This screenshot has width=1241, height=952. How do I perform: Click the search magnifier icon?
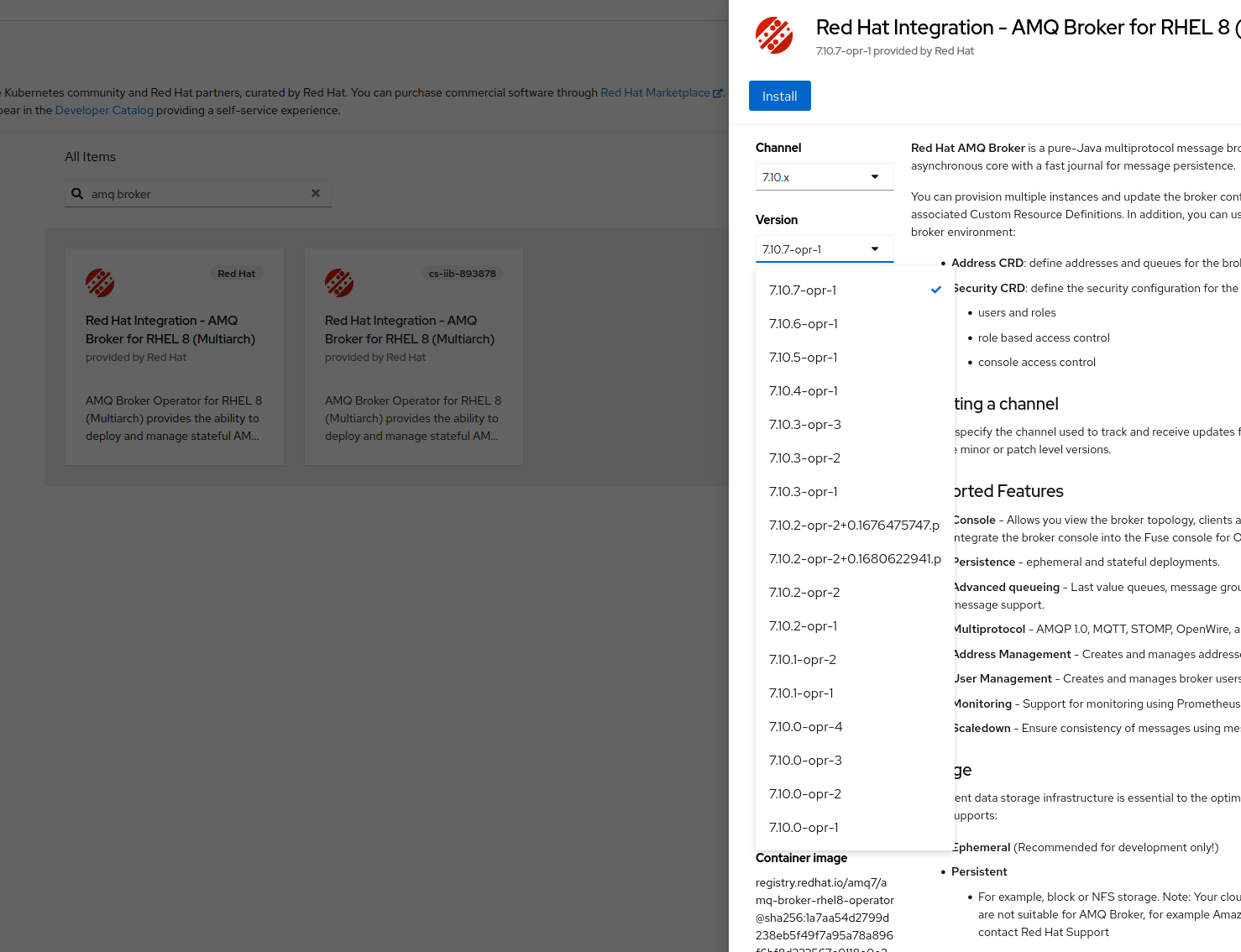[x=77, y=194]
